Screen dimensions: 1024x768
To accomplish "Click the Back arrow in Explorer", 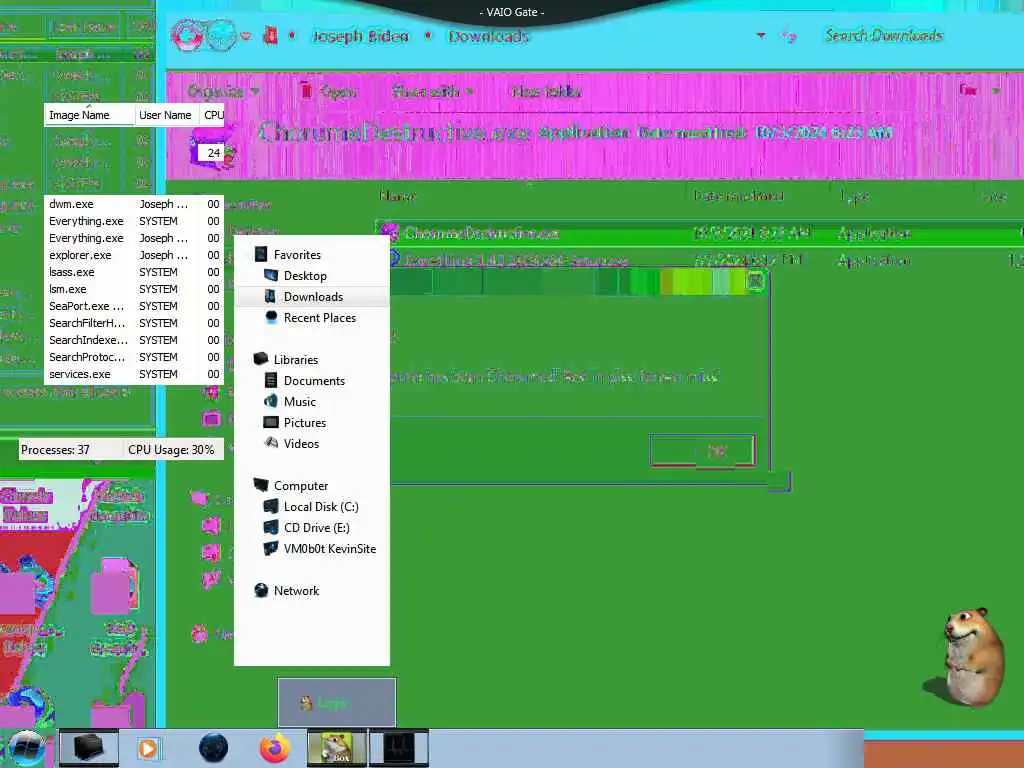I will [187, 35].
